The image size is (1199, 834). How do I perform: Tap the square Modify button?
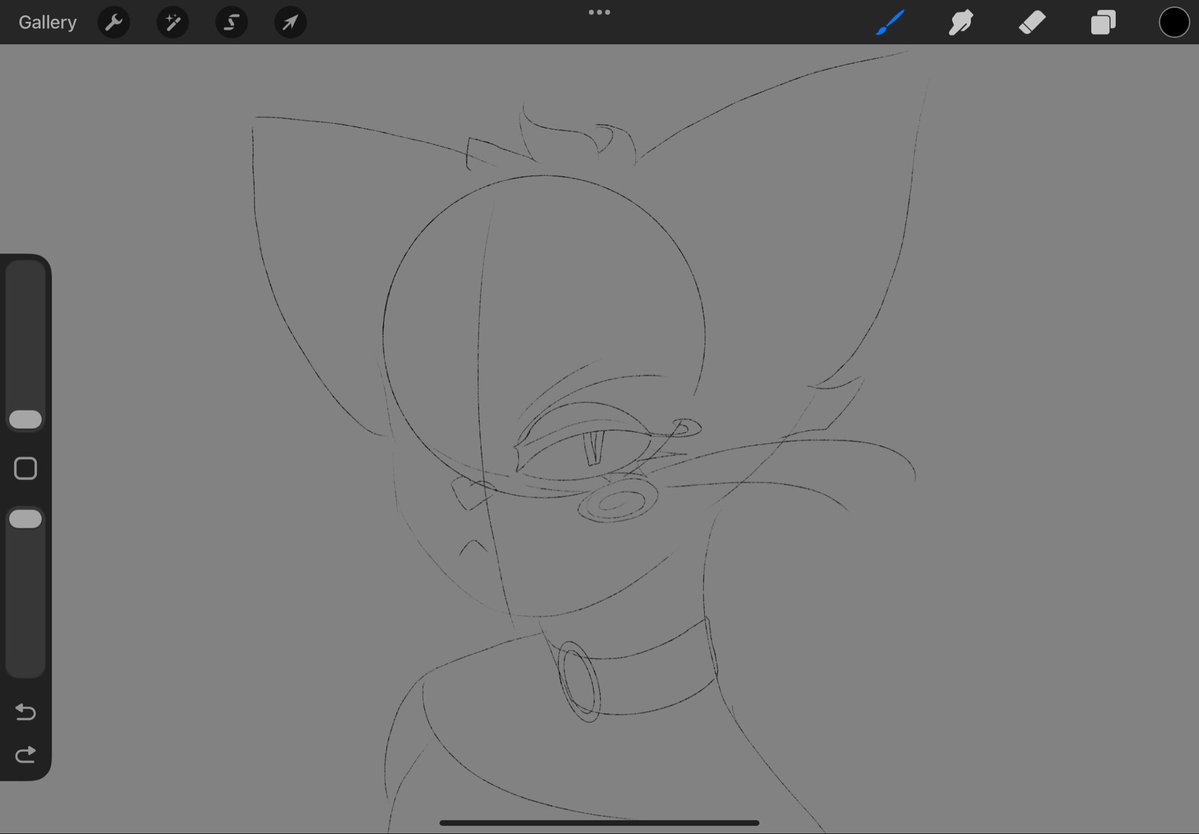pyautogui.click(x=25, y=469)
